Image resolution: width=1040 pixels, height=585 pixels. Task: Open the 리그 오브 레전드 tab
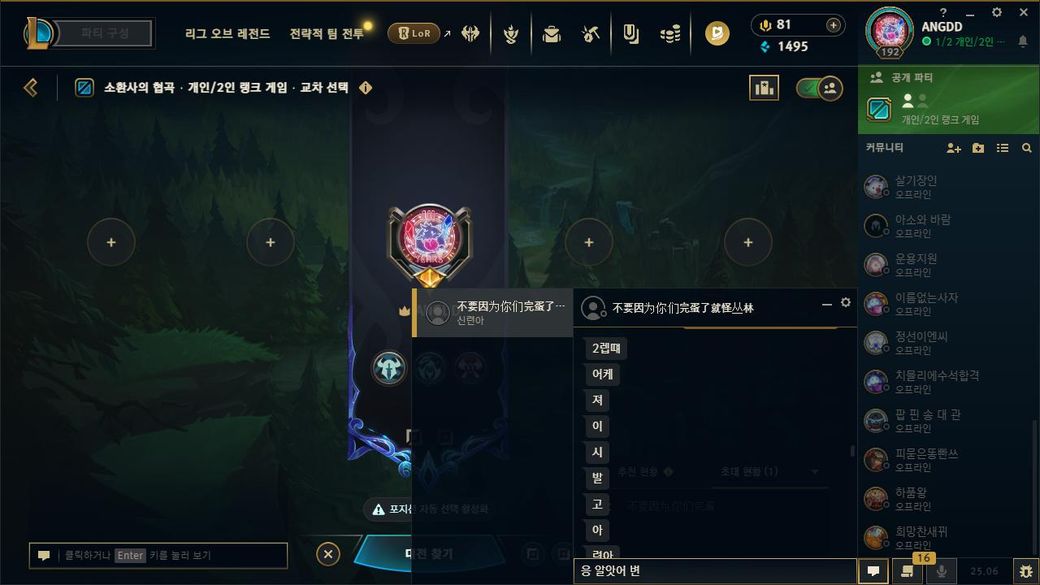pyautogui.click(x=228, y=33)
